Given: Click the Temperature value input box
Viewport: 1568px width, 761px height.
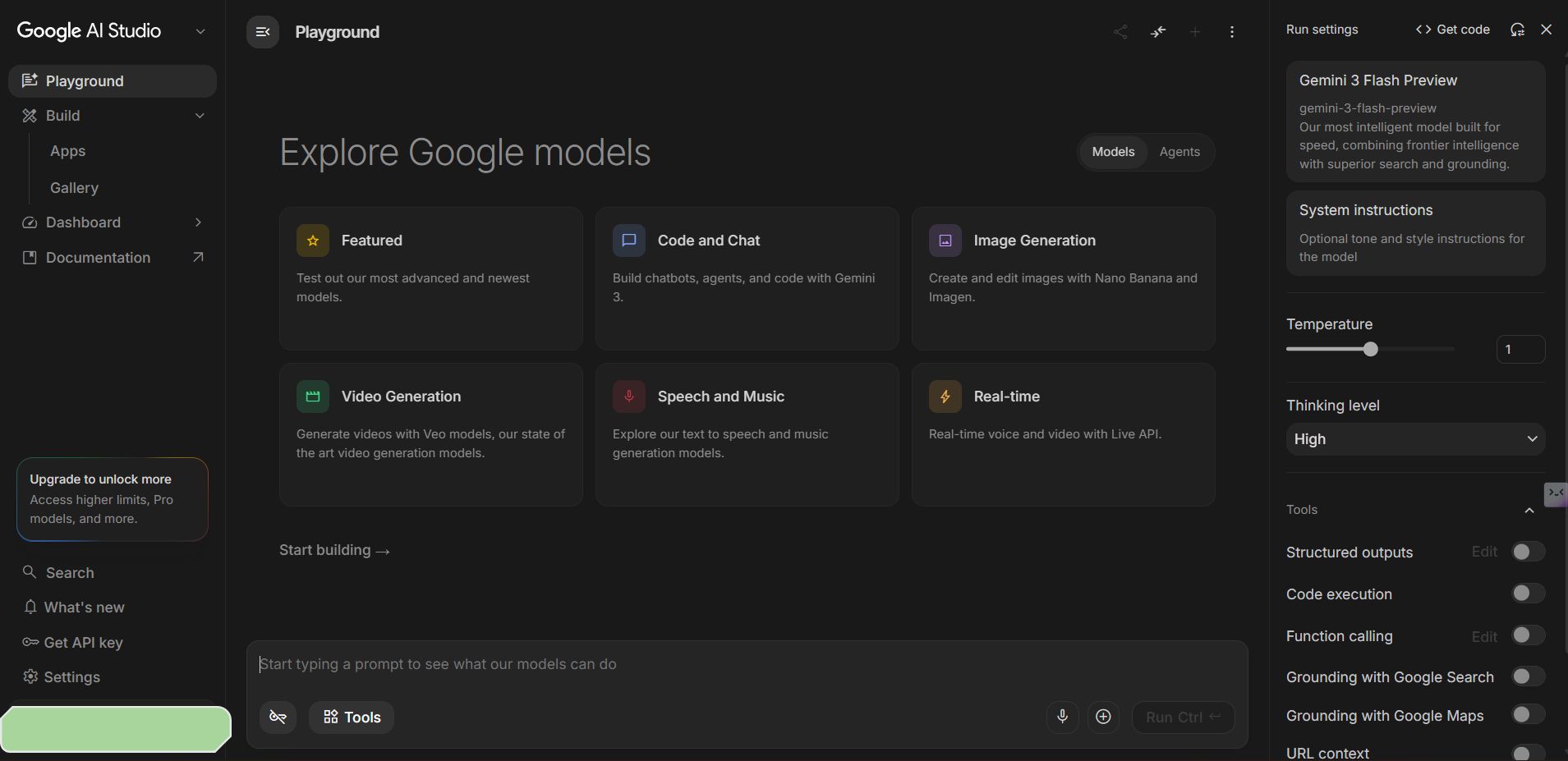Looking at the screenshot, I should [x=1520, y=349].
